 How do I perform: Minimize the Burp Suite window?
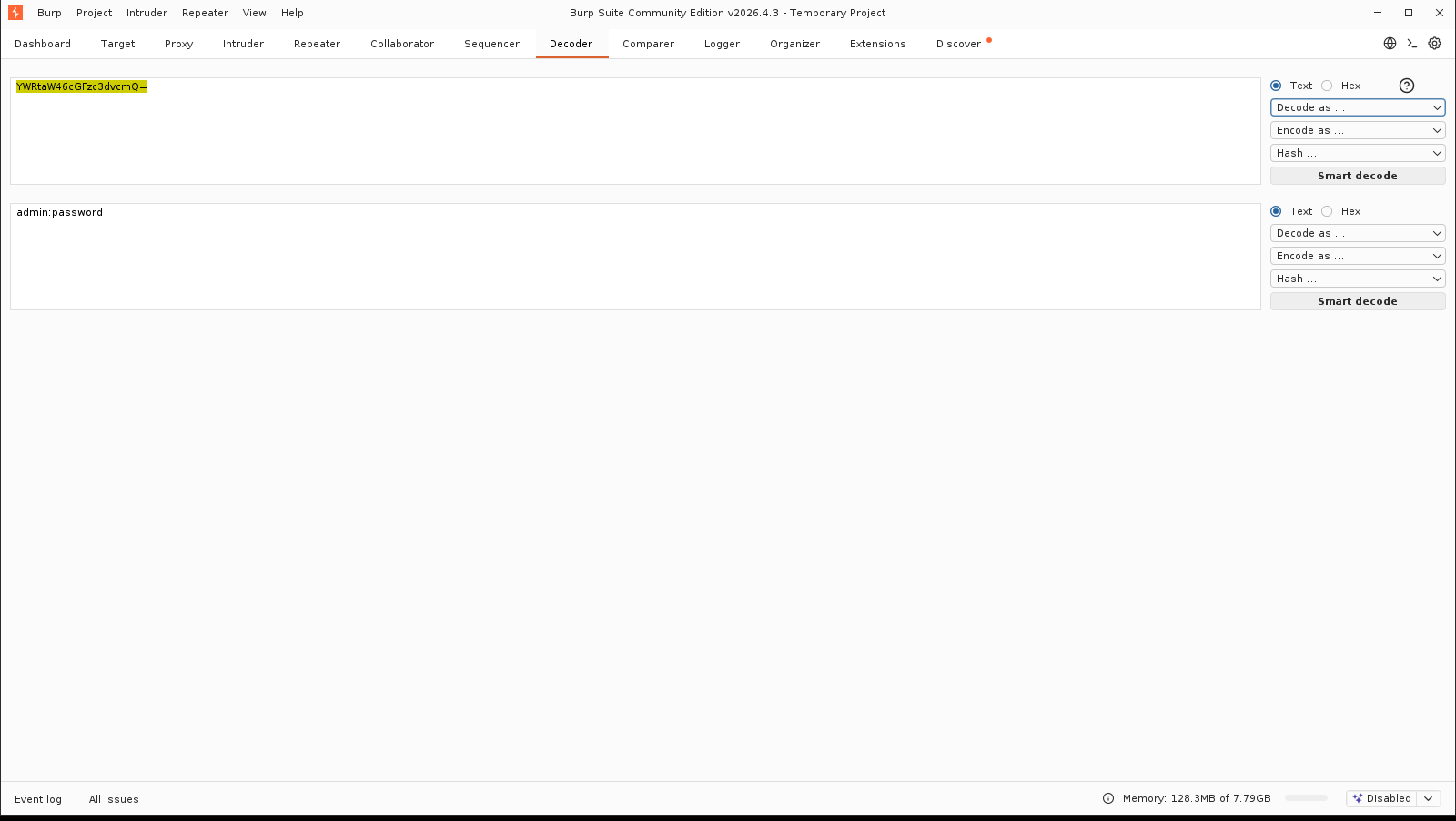coord(1378,13)
